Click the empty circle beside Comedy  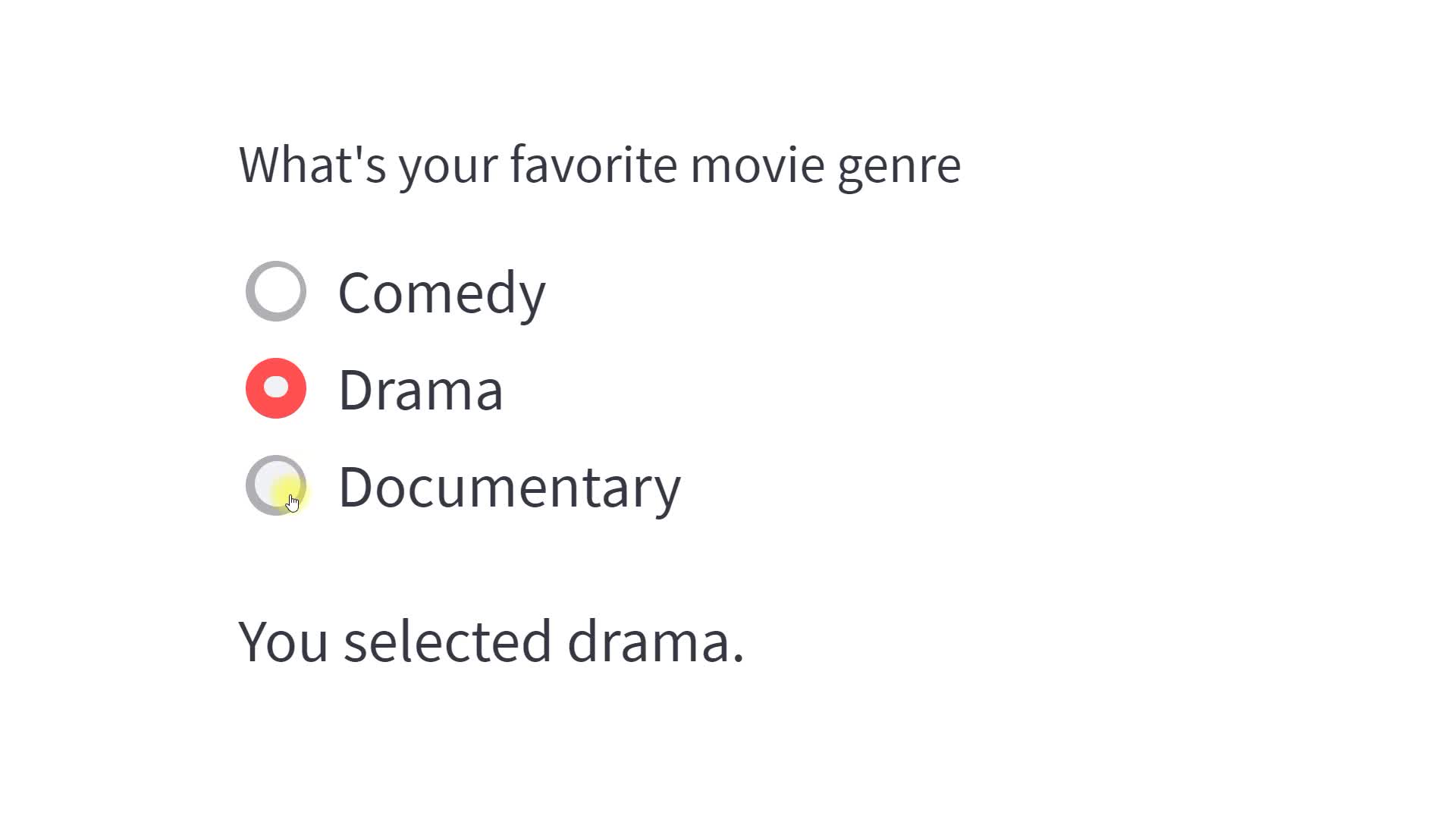[x=276, y=291]
